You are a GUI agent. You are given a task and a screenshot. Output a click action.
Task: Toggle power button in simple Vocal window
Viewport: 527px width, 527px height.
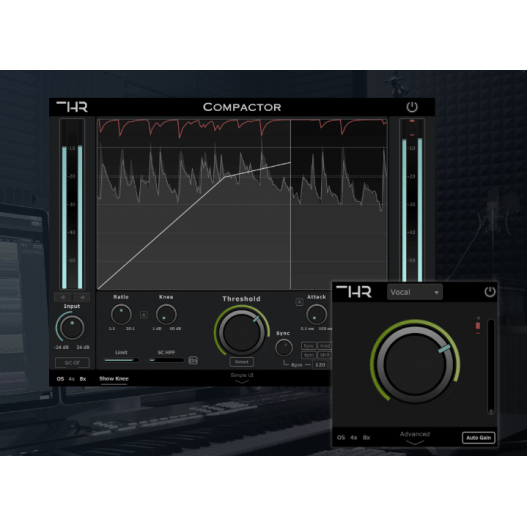[x=490, y=292]
